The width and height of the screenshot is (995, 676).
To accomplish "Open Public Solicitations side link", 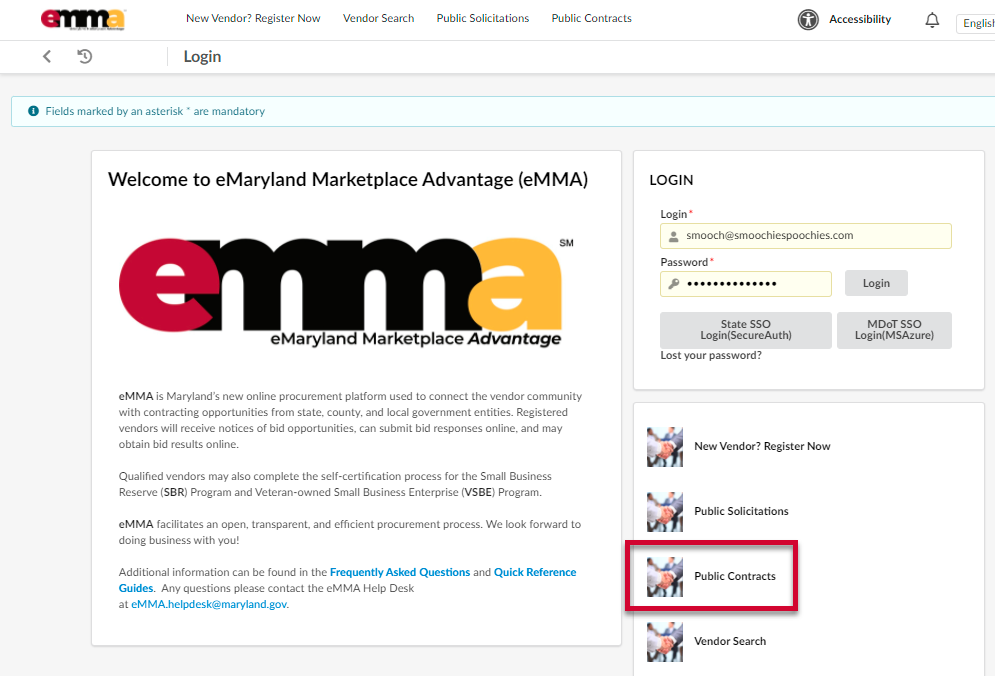I will point(741,511).
